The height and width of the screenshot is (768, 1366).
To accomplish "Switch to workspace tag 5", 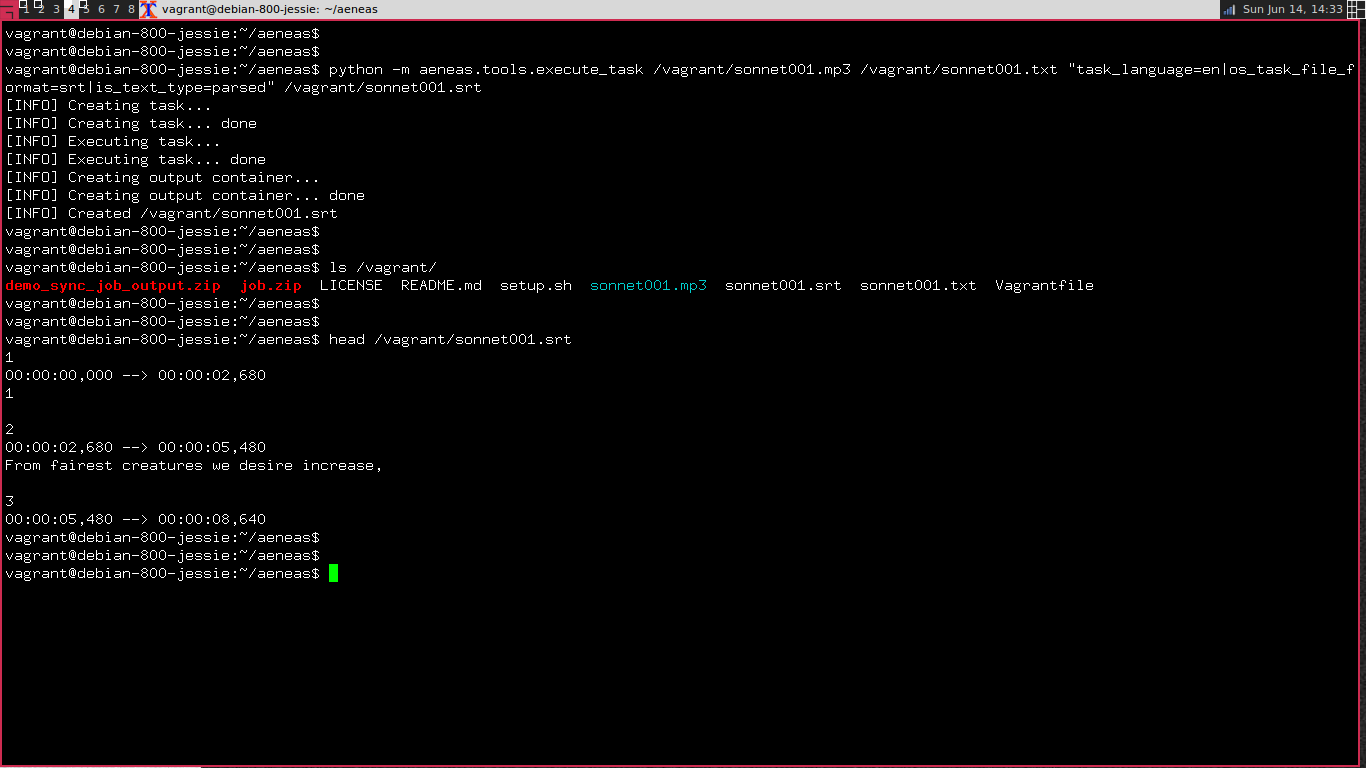I will 86,9.
